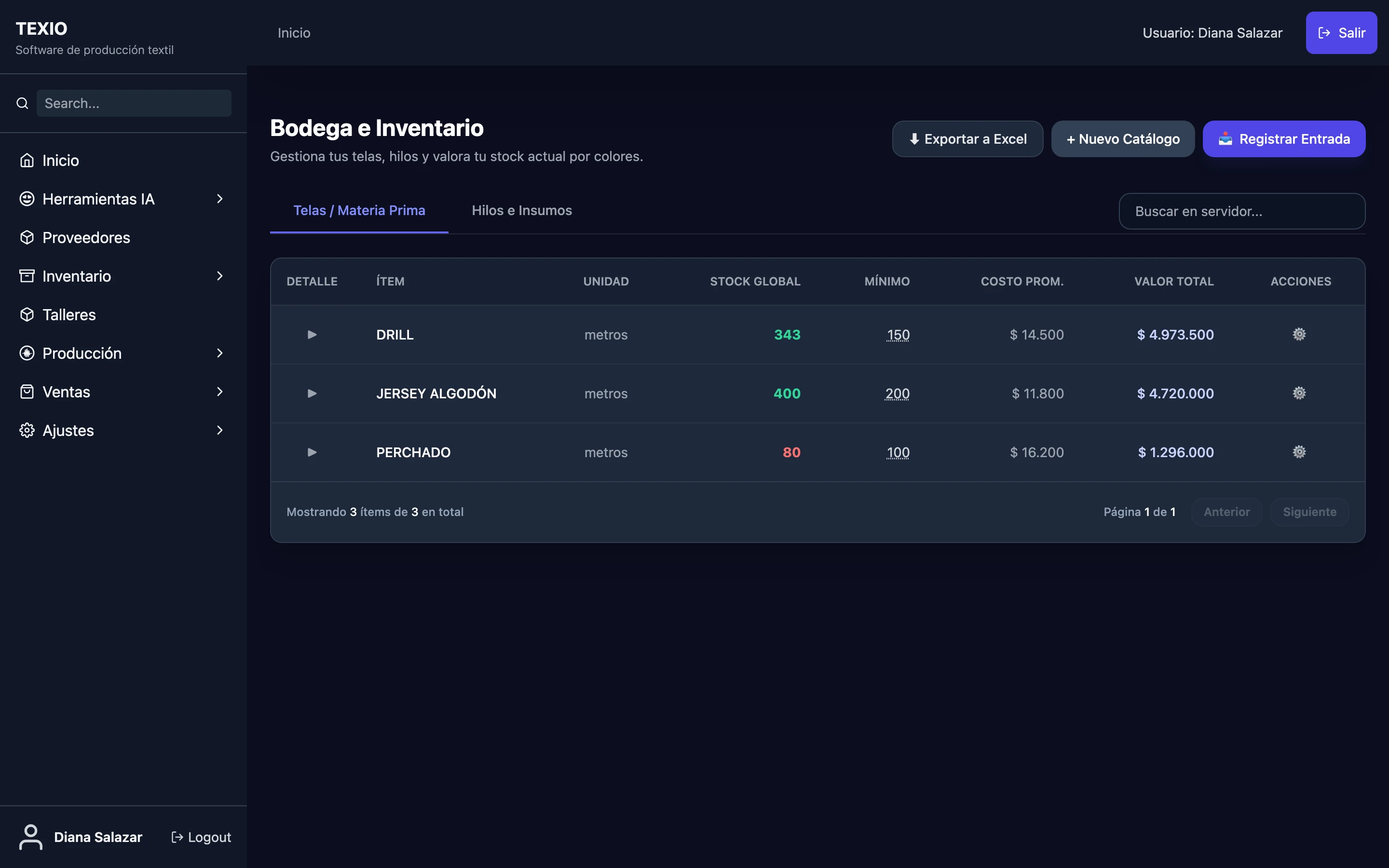1389x868 pixels.
Task: Click minimum value 100 for PERCHADO
Action: click(x=898, y=452)
